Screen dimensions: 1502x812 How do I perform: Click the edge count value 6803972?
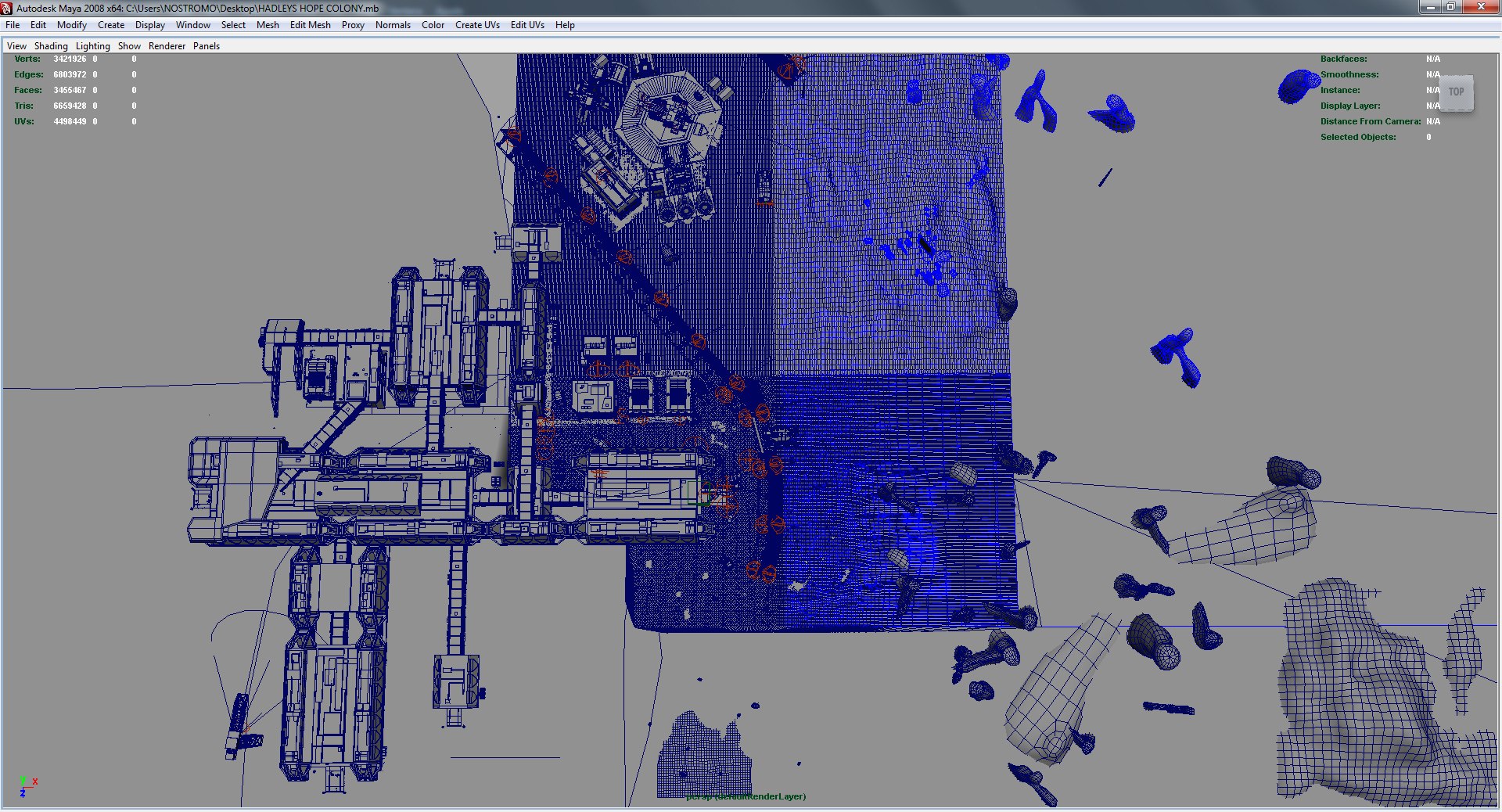tap(70, 74)
